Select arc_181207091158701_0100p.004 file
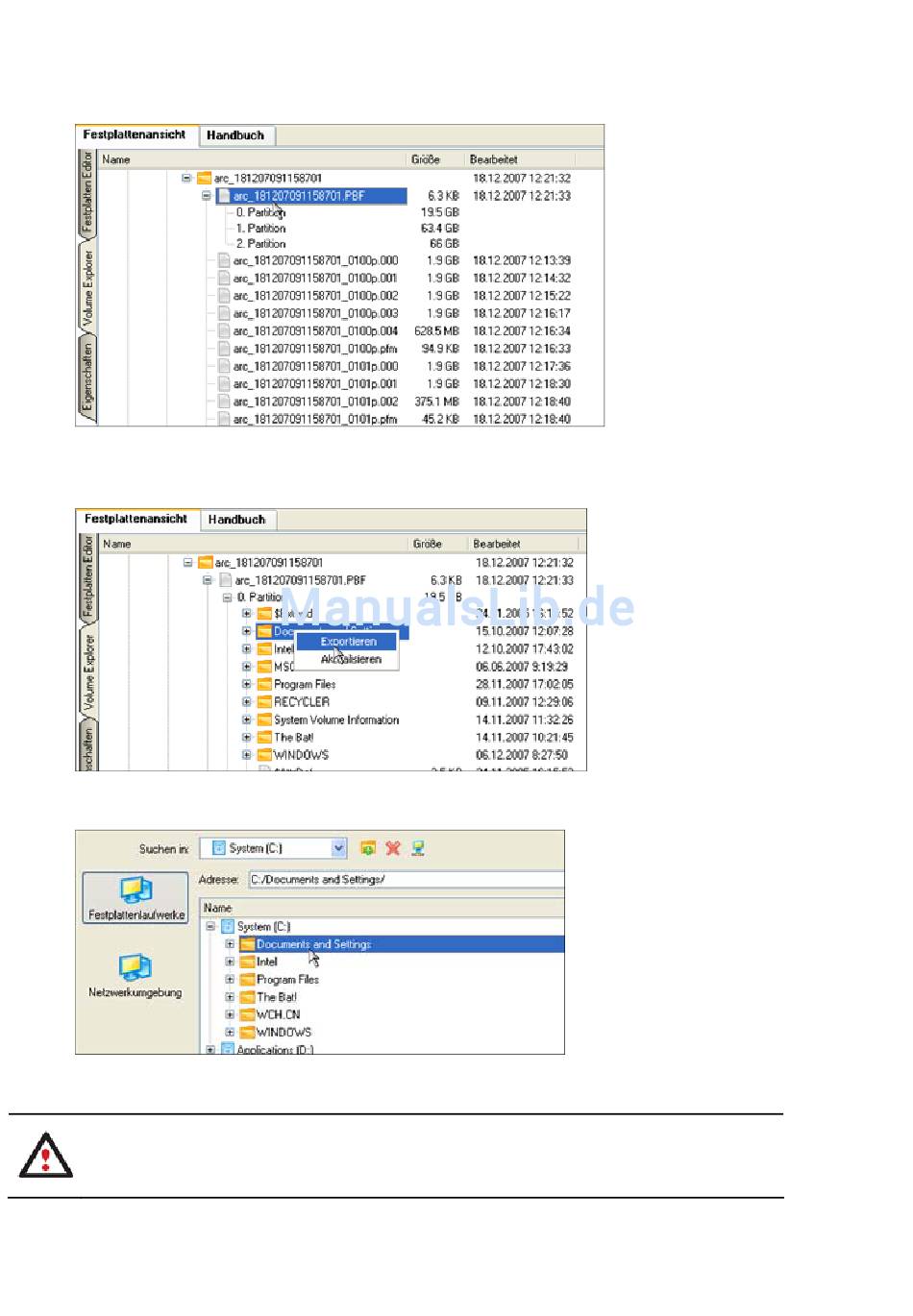 click(315, 331)
